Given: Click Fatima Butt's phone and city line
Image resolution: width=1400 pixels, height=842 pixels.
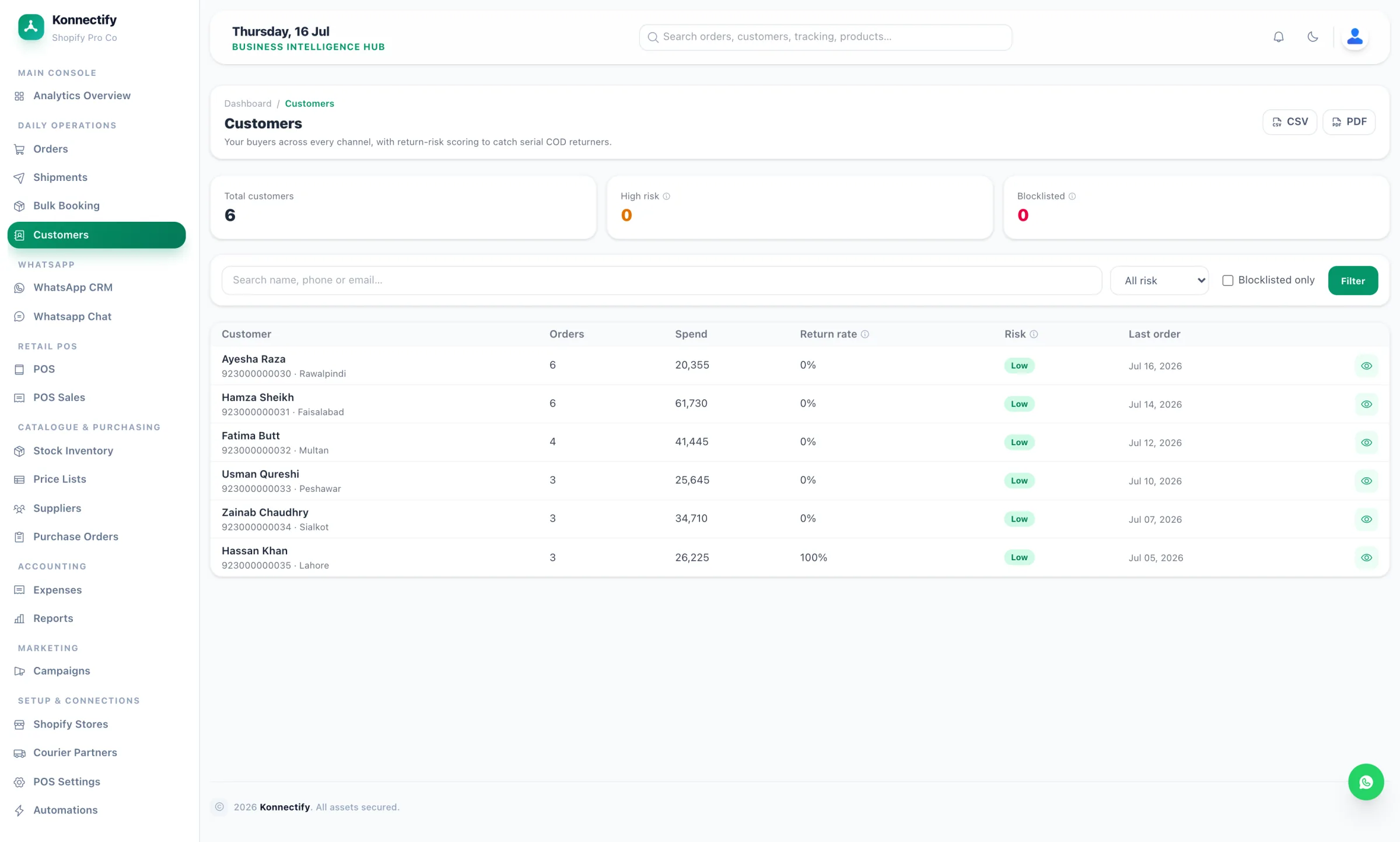Looking at the screenshot, I should click(275, 450).
